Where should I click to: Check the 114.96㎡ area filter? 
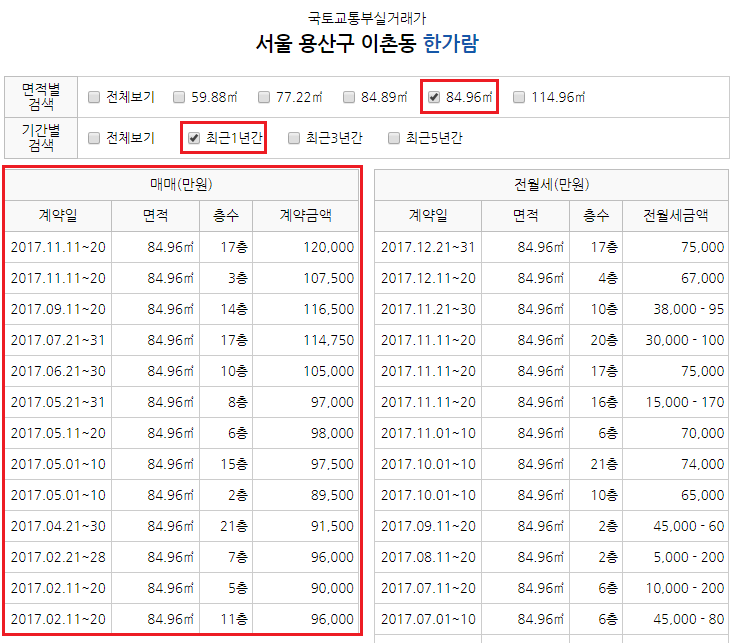click(519, 97)
